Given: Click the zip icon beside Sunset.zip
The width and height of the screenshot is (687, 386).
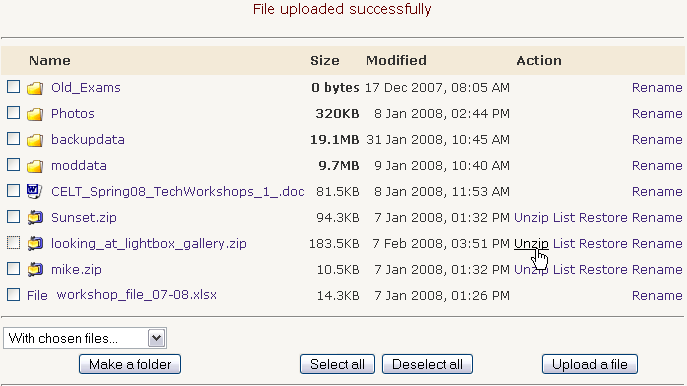Looking at the screenshot, I should pos(35,217).
